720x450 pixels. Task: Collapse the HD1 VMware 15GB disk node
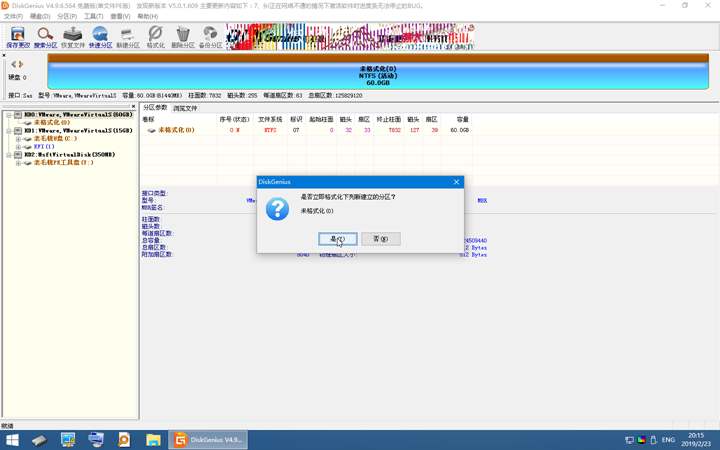click(x=7, y=131)
